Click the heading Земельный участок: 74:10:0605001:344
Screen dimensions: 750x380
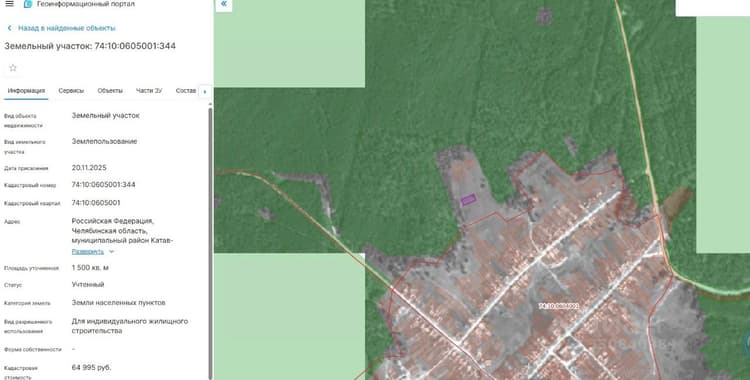(90, 46)
